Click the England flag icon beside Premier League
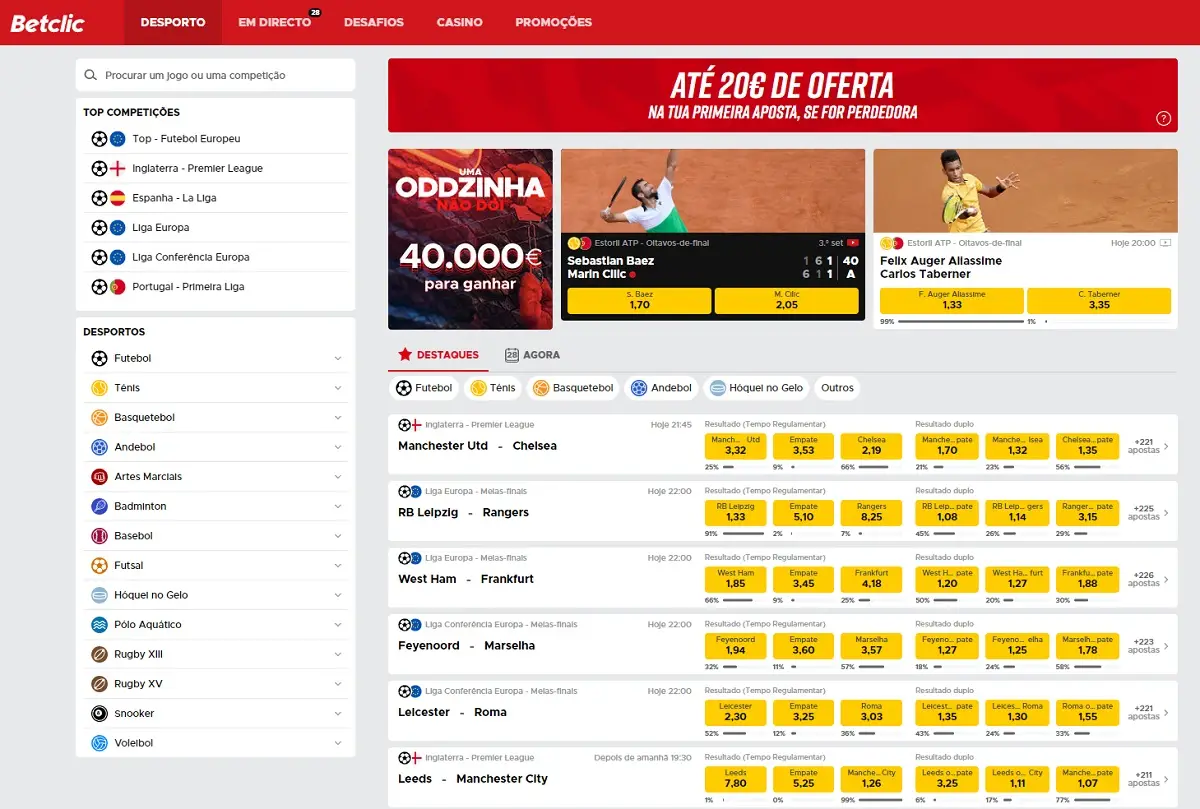This screenshot has width=1200, height=809. [117, 168]
